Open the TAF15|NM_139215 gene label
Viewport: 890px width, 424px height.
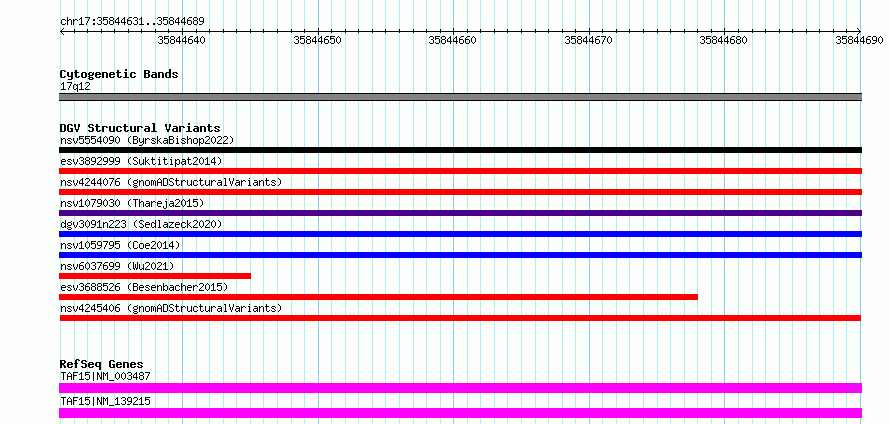coord(105,401)
